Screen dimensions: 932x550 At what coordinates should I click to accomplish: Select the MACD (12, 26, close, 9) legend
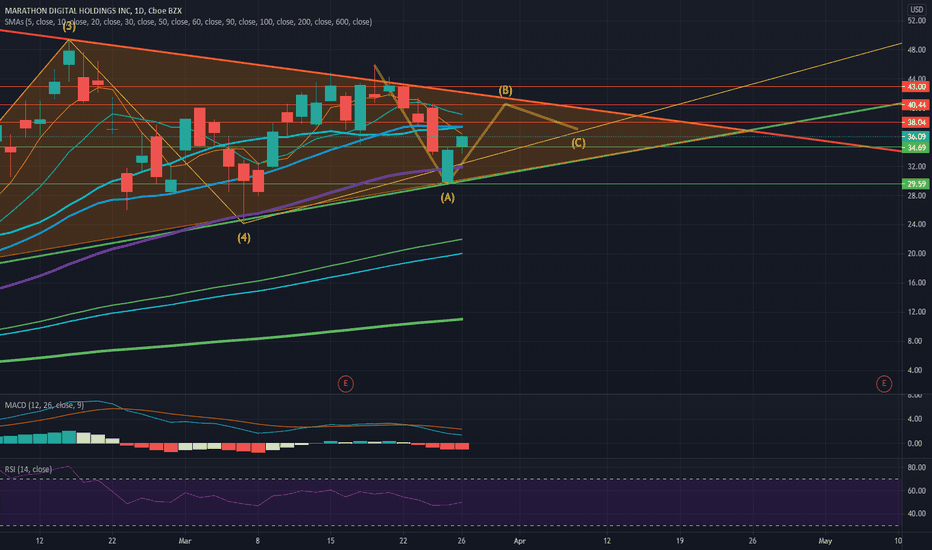click(x=44, y=405)
